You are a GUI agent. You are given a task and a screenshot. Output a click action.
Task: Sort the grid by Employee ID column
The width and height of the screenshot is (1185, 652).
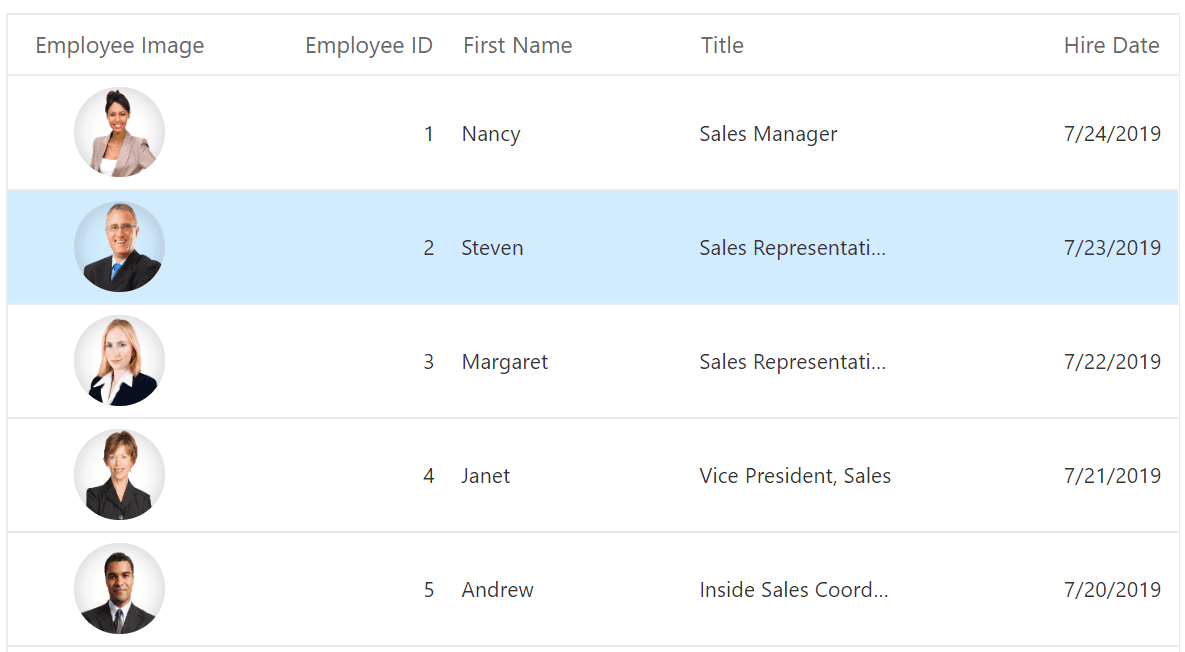pyautogui.click(x=369, y=45)
